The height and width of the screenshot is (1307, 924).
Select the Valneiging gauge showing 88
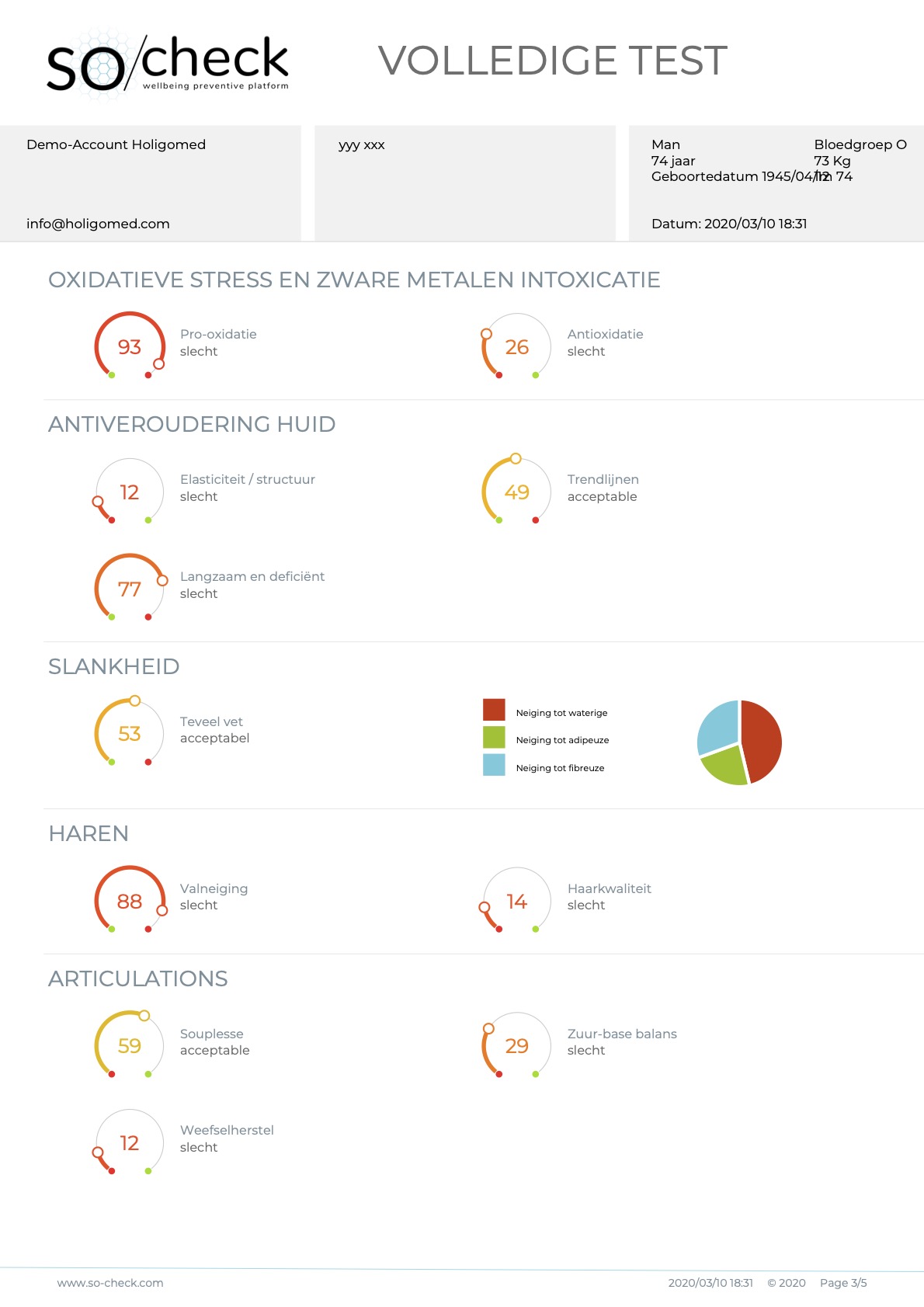(130, 901)
